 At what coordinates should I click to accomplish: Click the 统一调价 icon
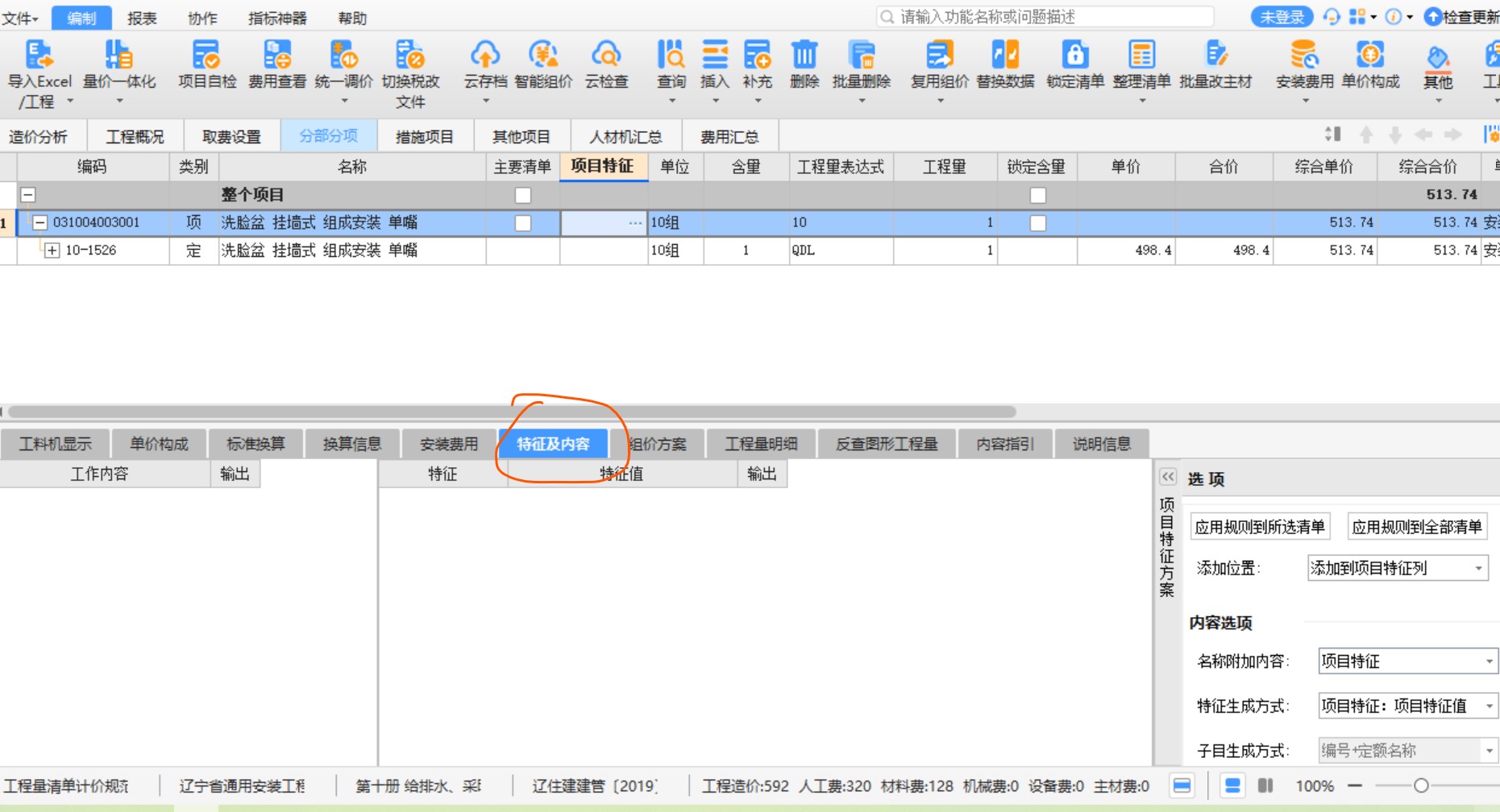344,55
